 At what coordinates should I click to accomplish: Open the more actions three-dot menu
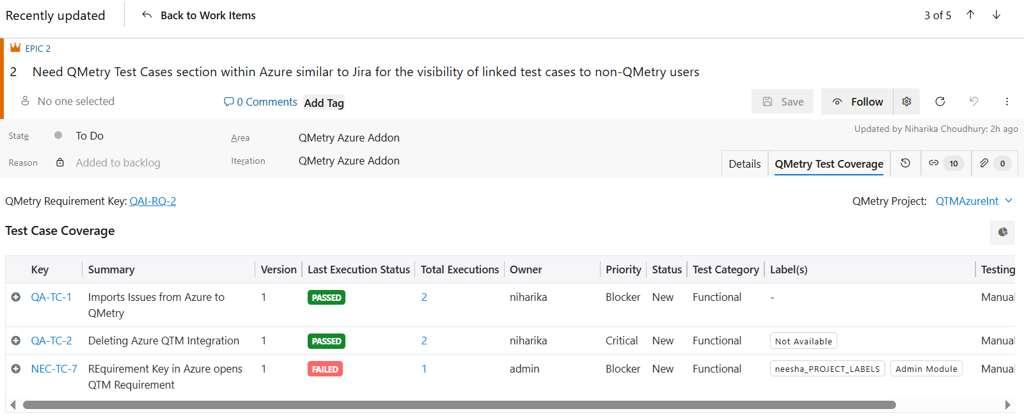(1007, 102)
